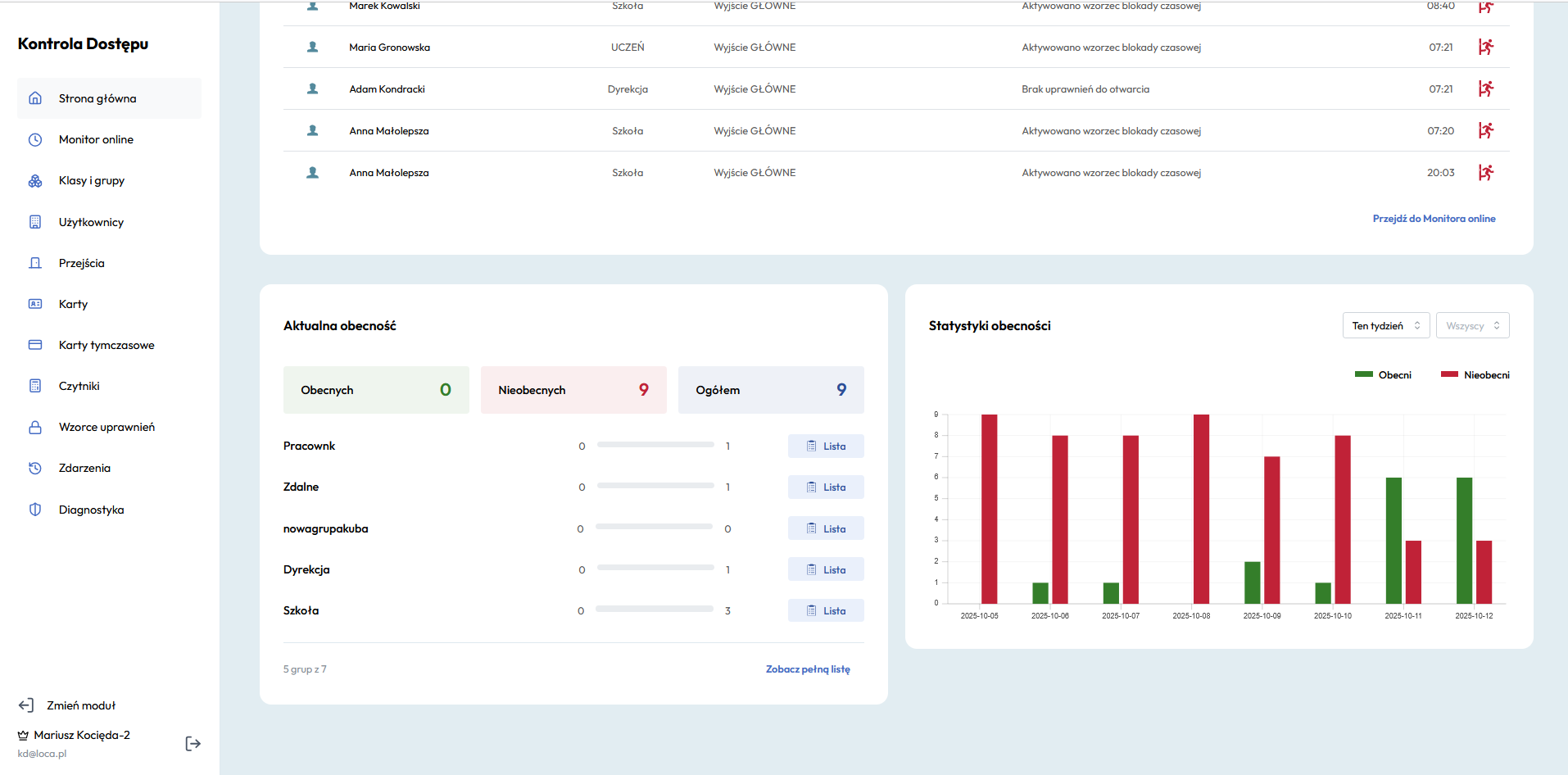Open Użytkownicy in the sidebar

tap(91, 222)
